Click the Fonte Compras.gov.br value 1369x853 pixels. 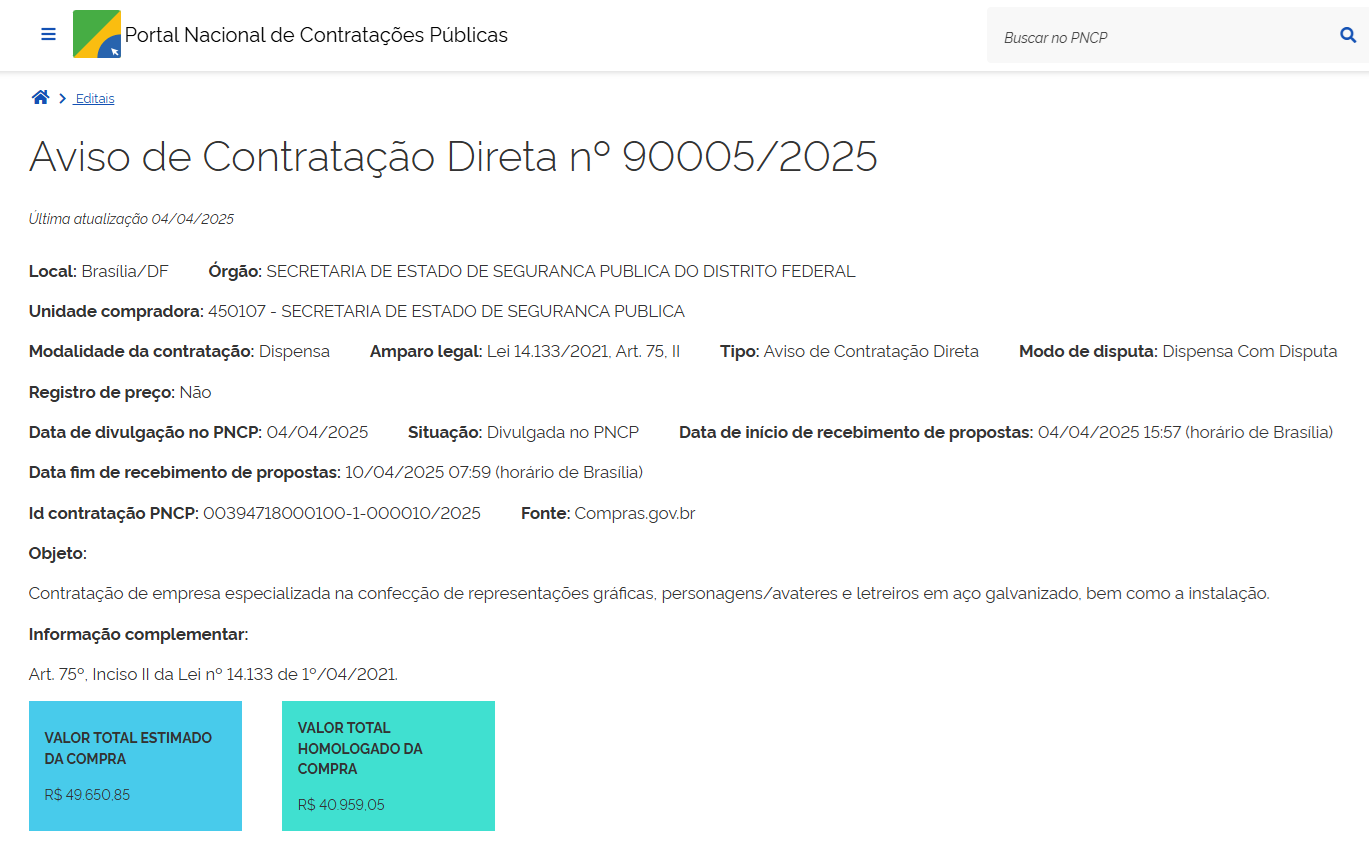tap(634, 513)
